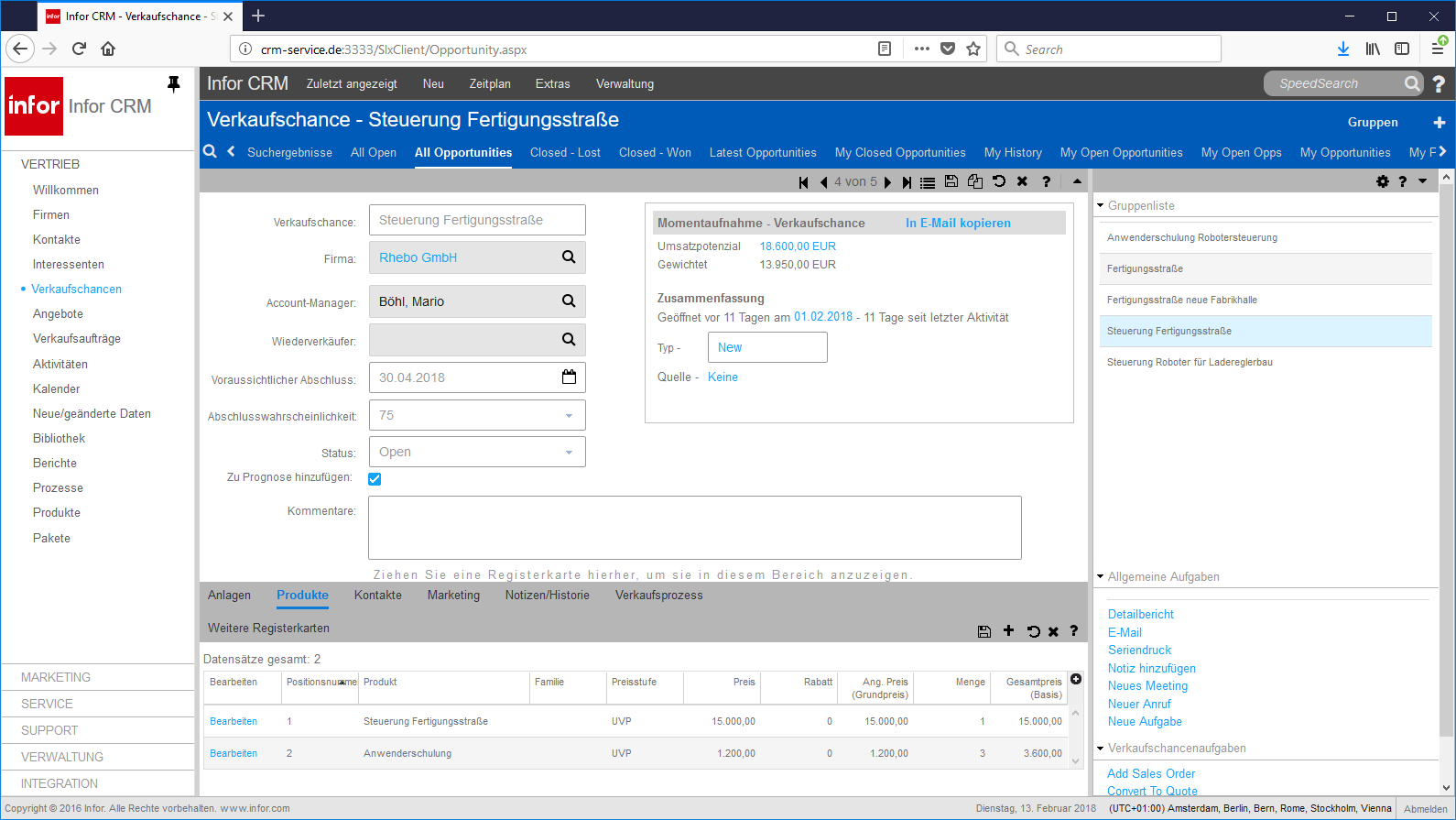Collapse the Gruppenliste section

click(1101, 205)
